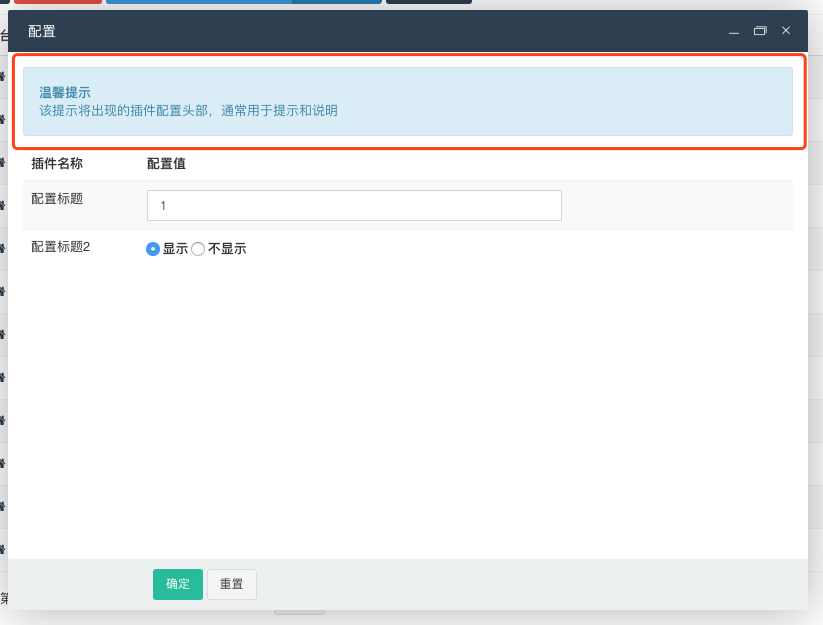
Task: Confirm with the 确定 button
Action: pos(178,584)
